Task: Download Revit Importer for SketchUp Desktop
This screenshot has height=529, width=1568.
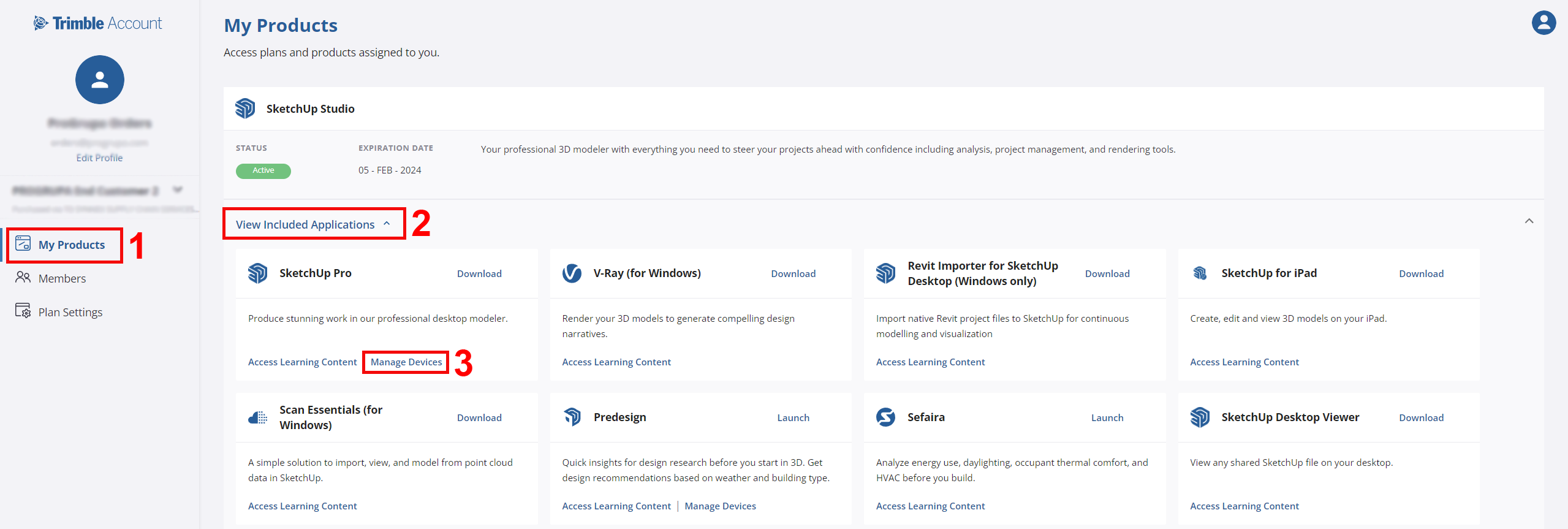Action: pyautogui.click(x=1107, y=273)
